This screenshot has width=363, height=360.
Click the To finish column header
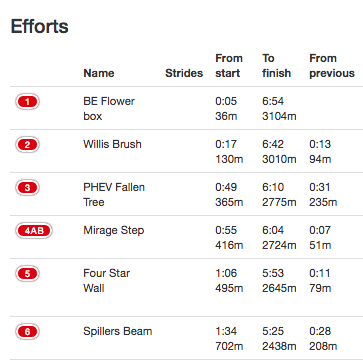click(276, 66)
